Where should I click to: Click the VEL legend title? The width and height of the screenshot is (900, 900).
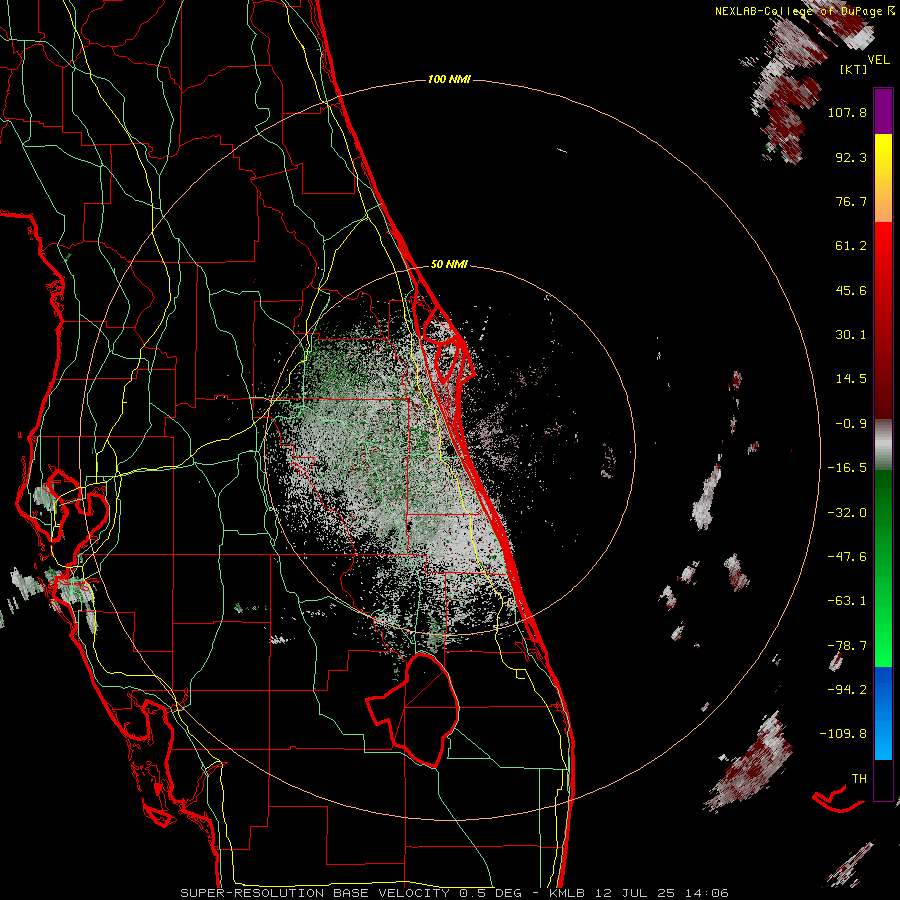point(879,59)
